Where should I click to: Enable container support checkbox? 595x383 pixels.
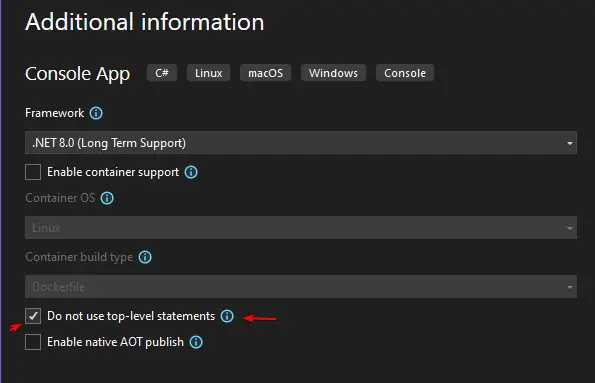[x=33, y=172]
